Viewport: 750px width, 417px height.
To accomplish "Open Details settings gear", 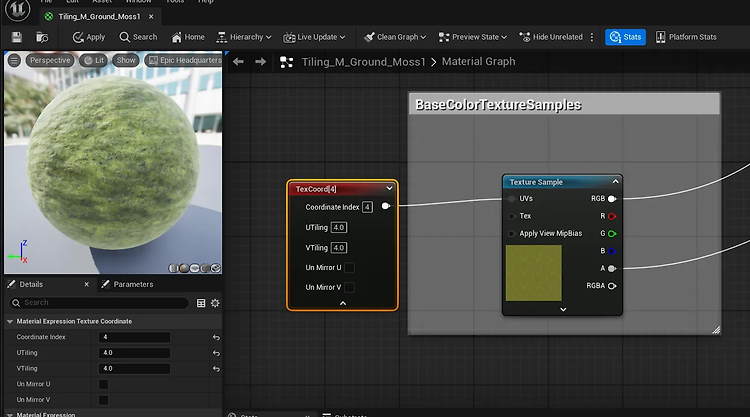I will tap(215, 303).
